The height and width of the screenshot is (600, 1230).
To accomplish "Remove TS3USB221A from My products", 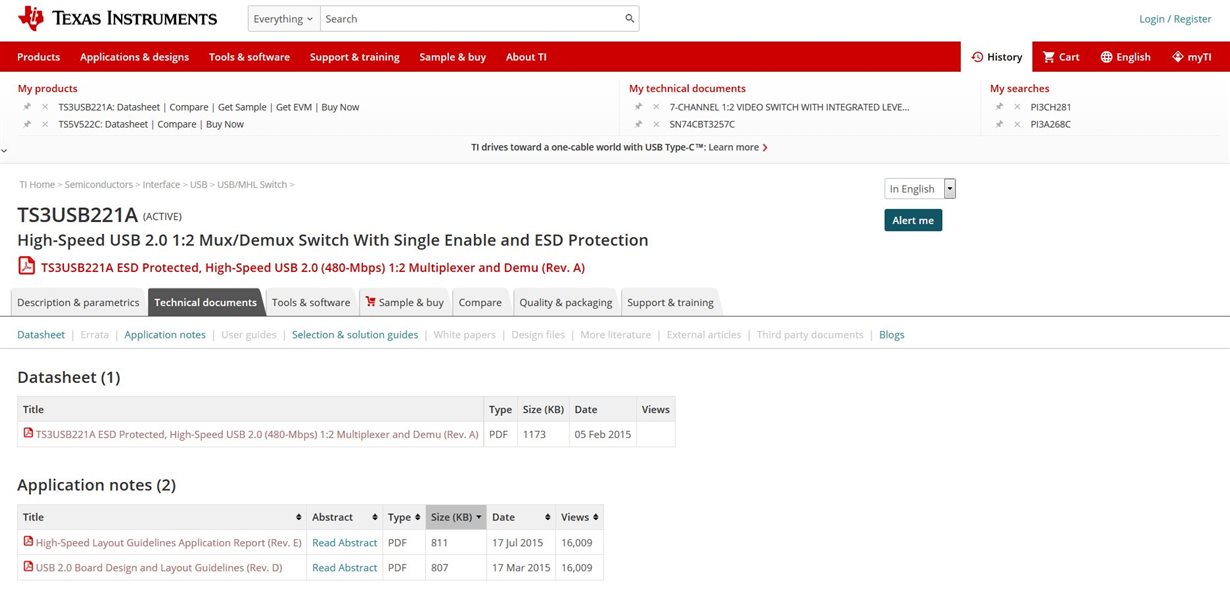I will click(44, 107).
